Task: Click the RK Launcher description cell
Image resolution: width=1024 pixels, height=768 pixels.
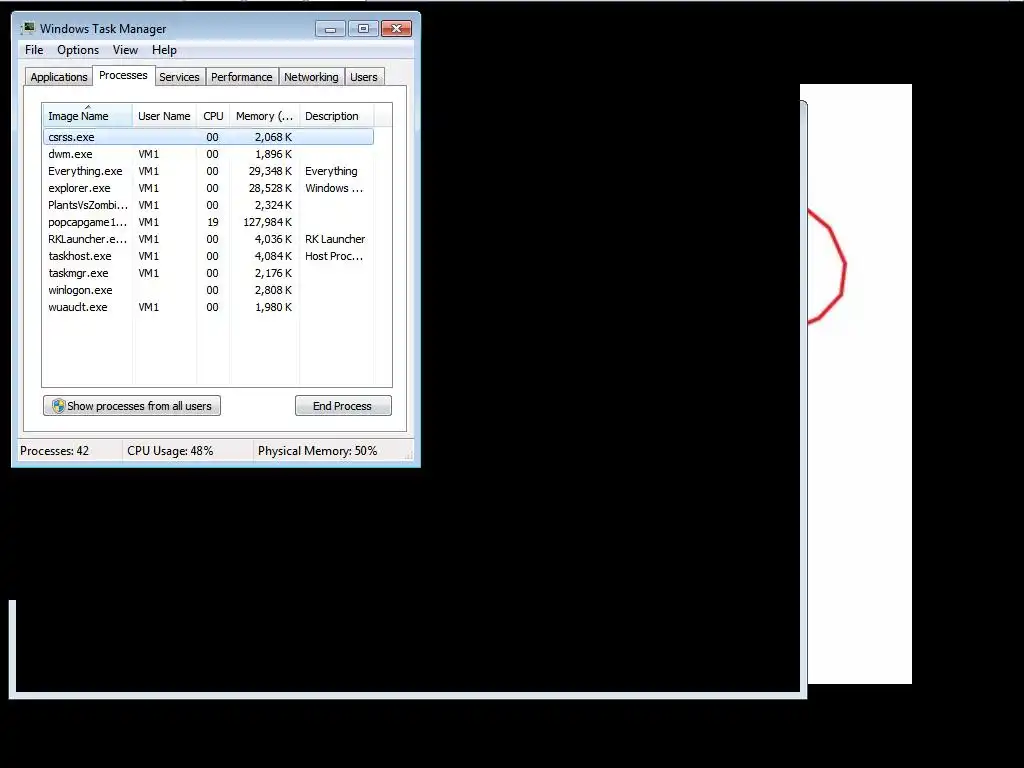Action: (x=335, y=239)
